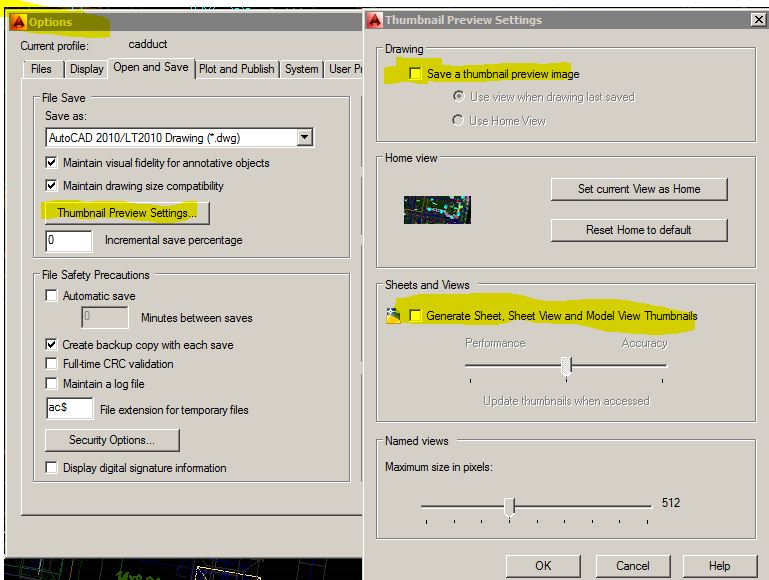The width and height of the screenshot is (769, 580).
Task: Select the Open and Save tab
Action: coord(151,67)
